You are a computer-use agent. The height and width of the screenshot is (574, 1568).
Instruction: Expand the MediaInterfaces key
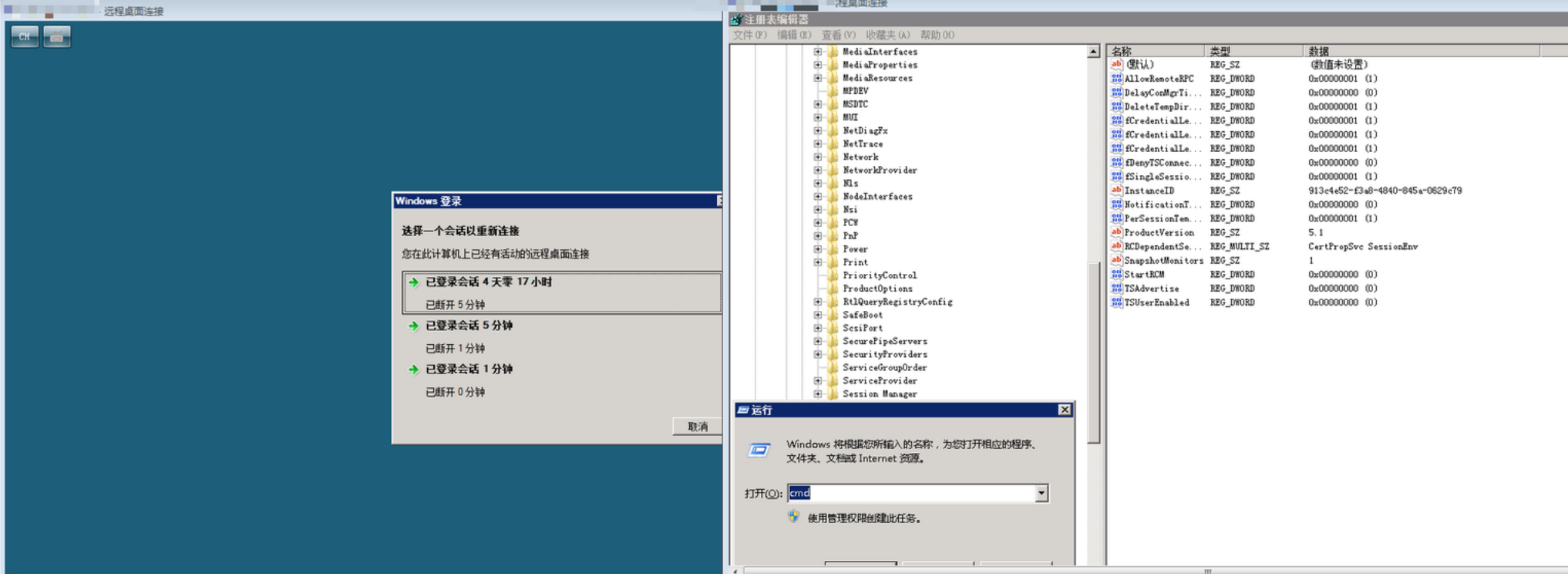point(818,52)
